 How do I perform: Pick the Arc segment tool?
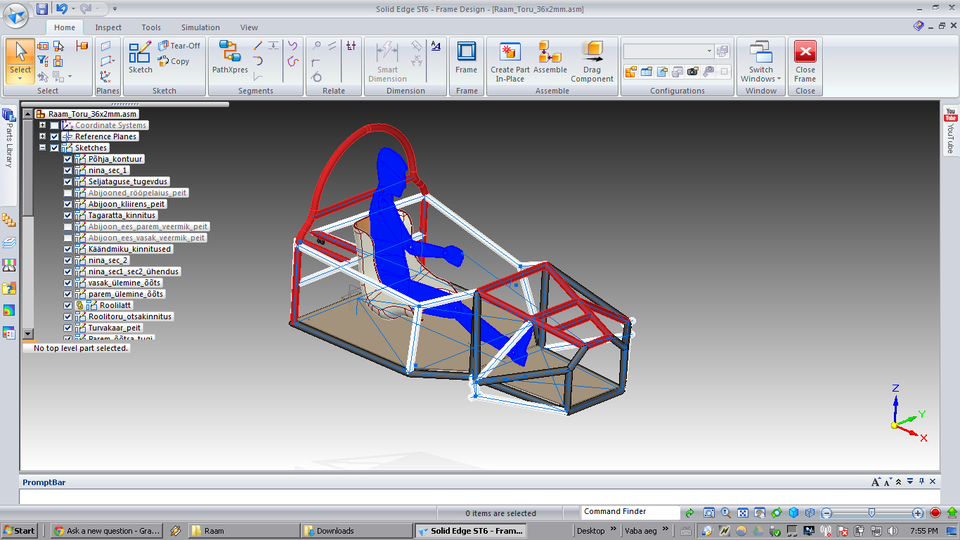pyautogui.click(x=258, y=61)
